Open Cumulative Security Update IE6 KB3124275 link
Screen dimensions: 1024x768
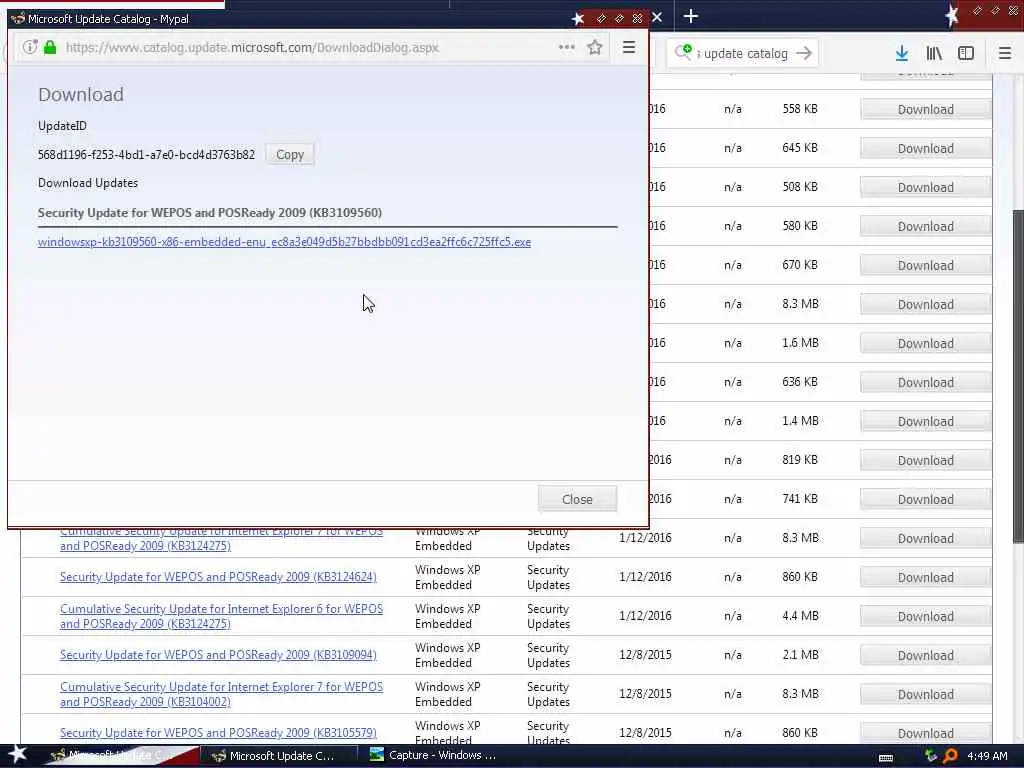pyautogui.click(x=221, y=616)
